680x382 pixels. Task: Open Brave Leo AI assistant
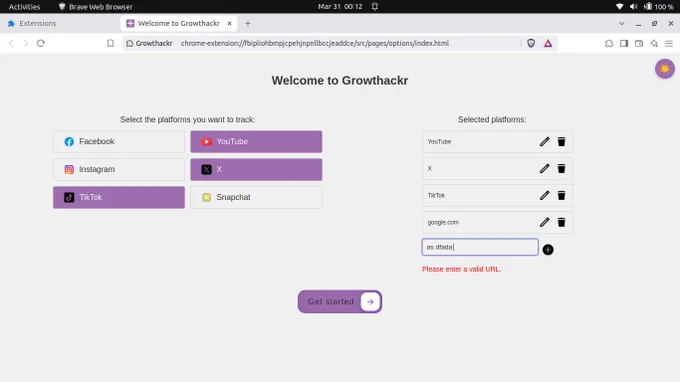click(654, 43)
